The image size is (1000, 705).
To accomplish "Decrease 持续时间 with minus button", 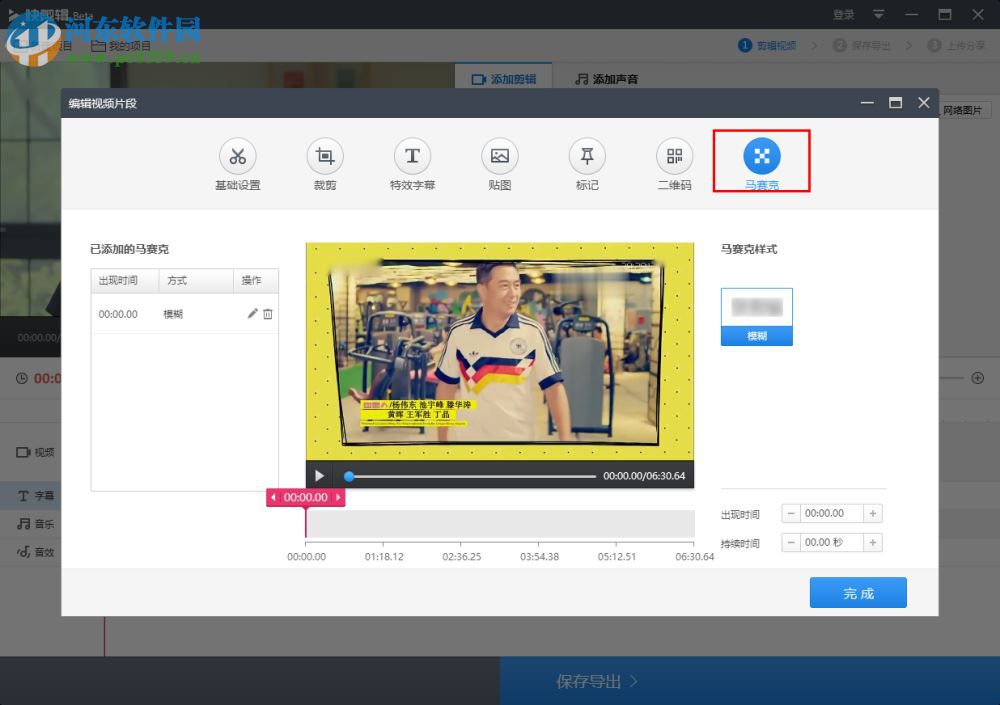I will pyautogui.click(x=791, y=543).
